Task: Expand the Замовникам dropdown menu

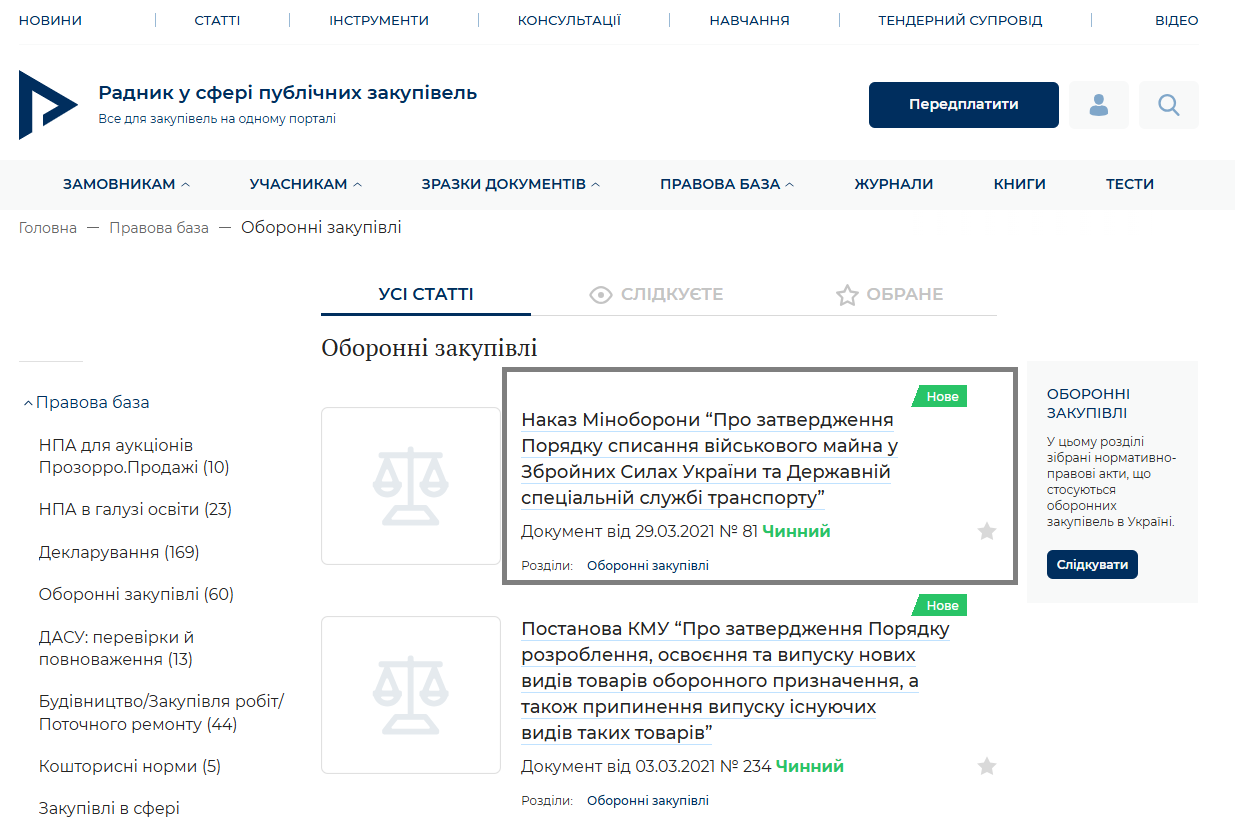Action: tap(126, 184)
